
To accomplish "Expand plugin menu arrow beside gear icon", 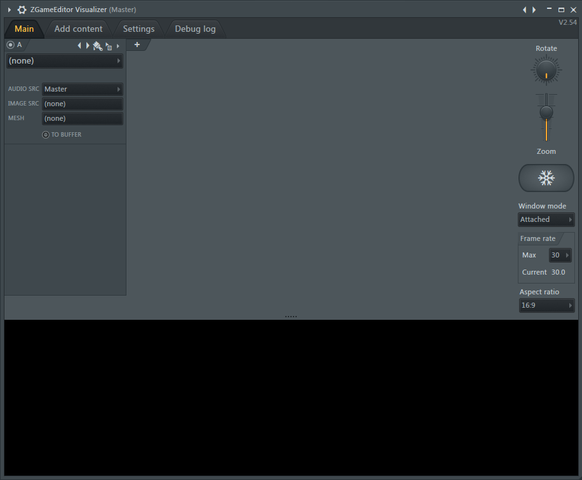I will click(9, 10).
